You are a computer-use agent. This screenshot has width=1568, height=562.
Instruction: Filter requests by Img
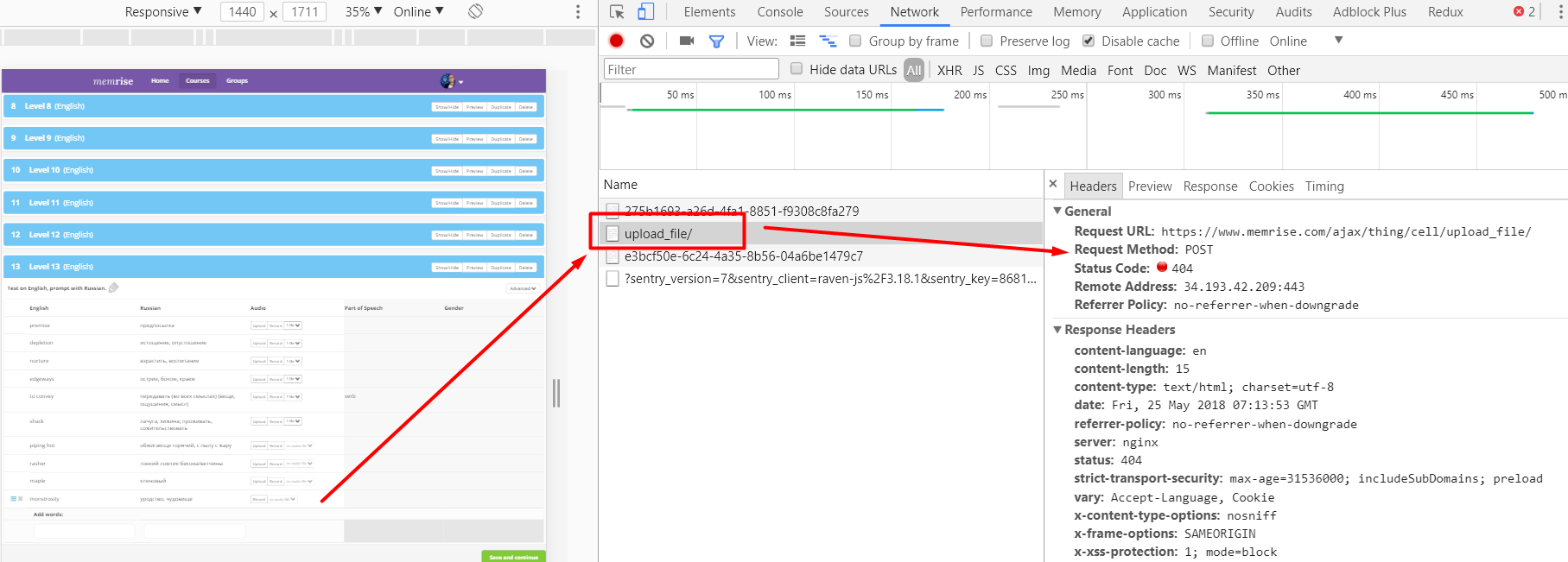click(x=1038, y=70)
